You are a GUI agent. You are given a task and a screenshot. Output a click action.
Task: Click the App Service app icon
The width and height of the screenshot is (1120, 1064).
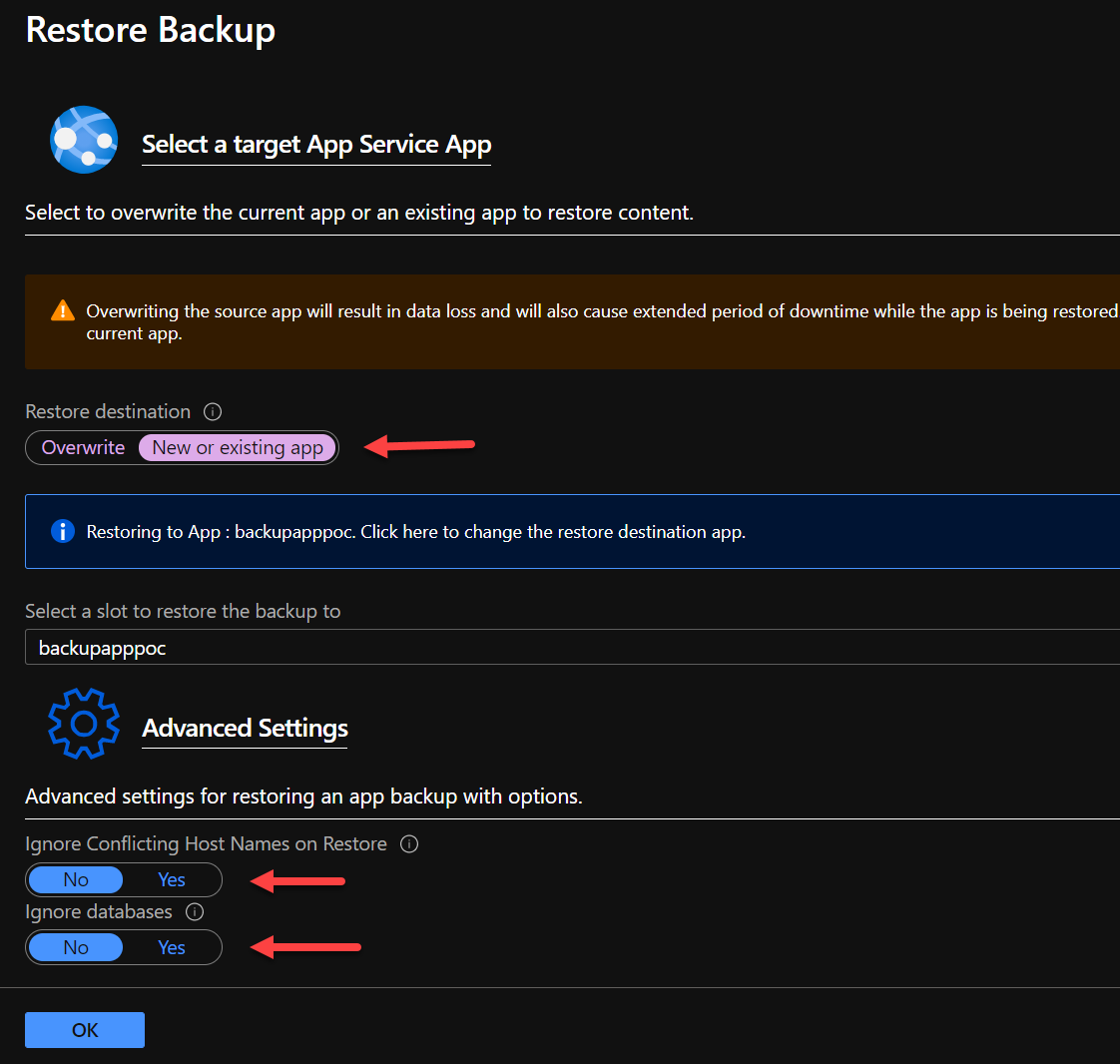(84, 139)
